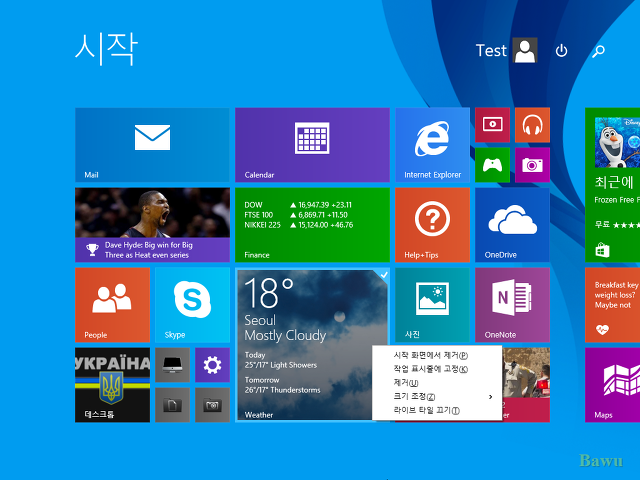This screenshot has width=640, height=480.
Task: Expand the 크기 조정 submenu arrow
Action: click(x=490, y=397)
